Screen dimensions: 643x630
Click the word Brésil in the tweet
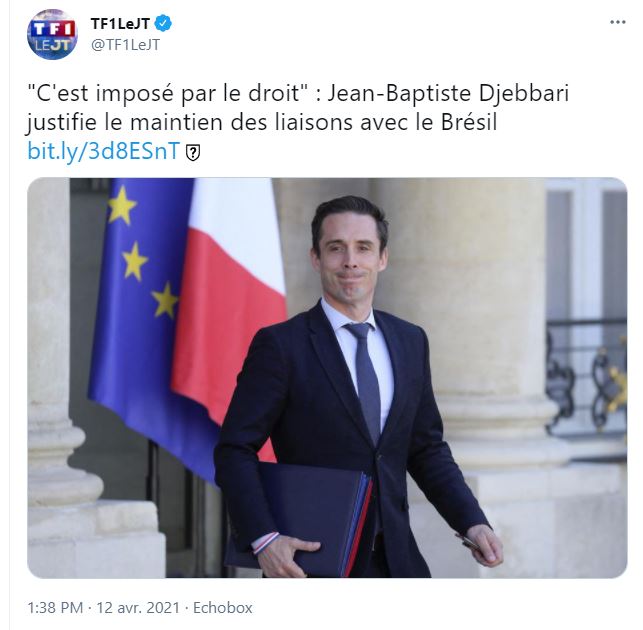tap(469, 122)
